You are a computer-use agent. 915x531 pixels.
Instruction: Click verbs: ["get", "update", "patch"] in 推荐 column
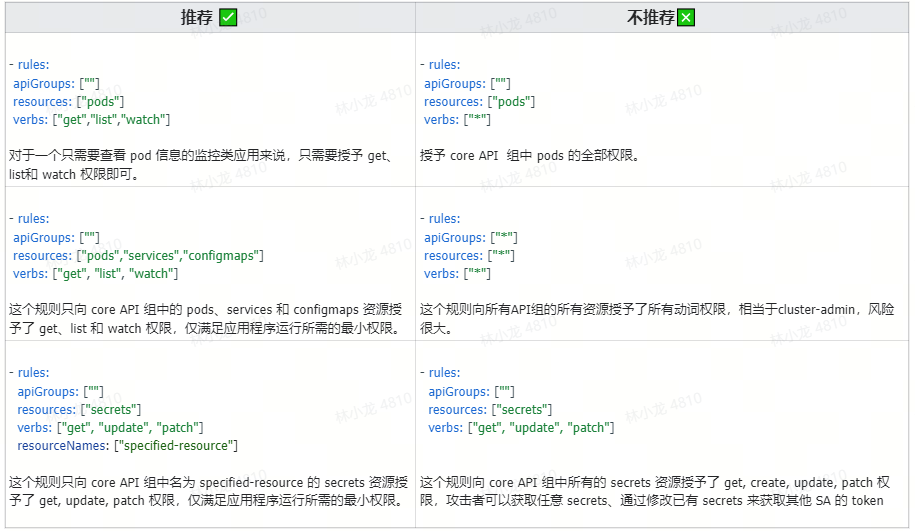pyautogui.click(x=110, y=428)
